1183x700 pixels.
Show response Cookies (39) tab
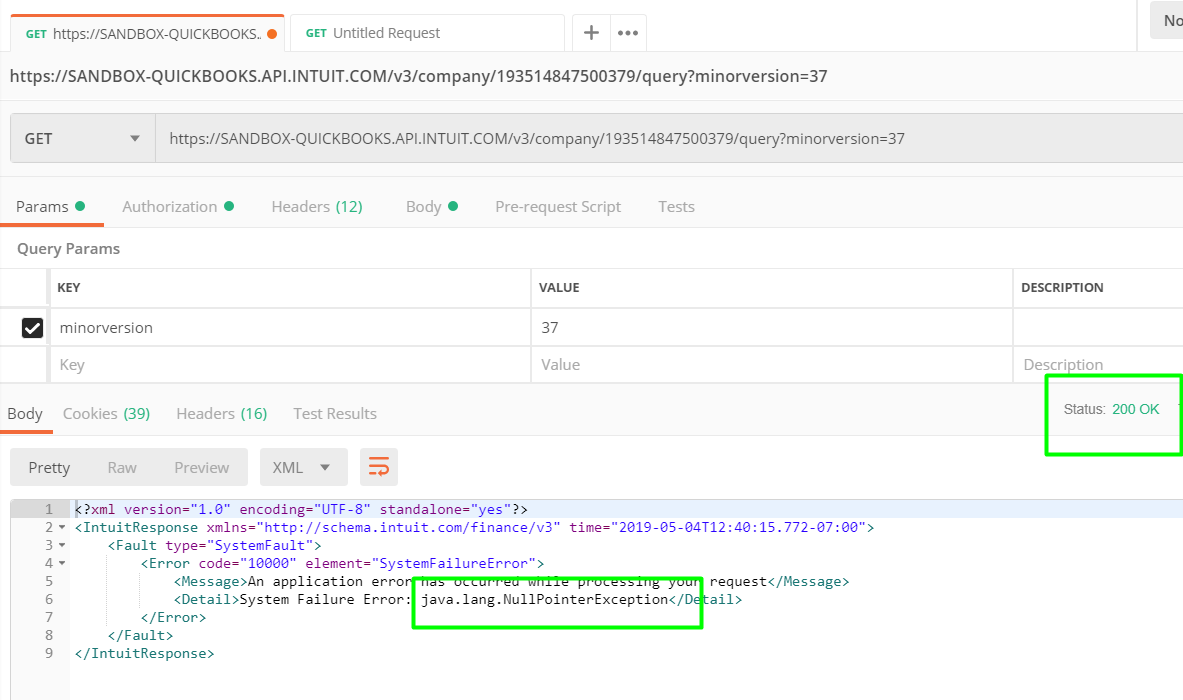[x=106, y=414]
